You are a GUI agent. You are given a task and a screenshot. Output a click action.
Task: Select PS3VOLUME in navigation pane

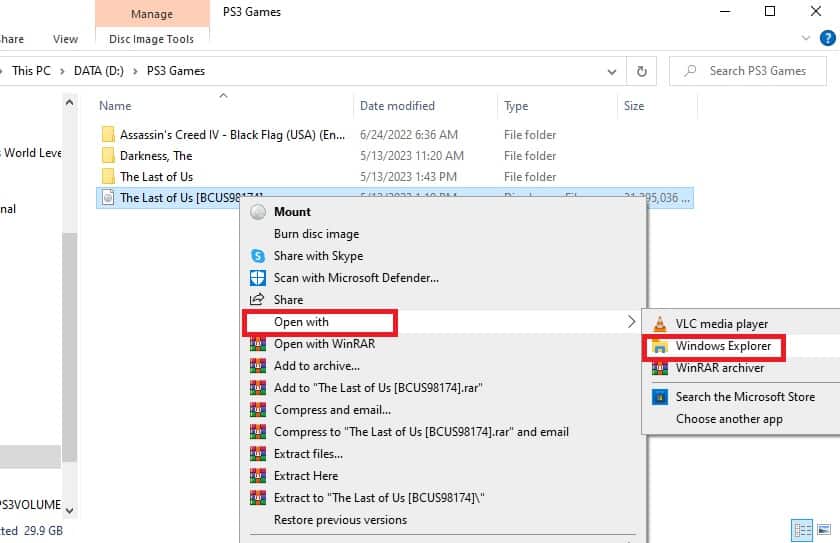(x=31, y=504)
